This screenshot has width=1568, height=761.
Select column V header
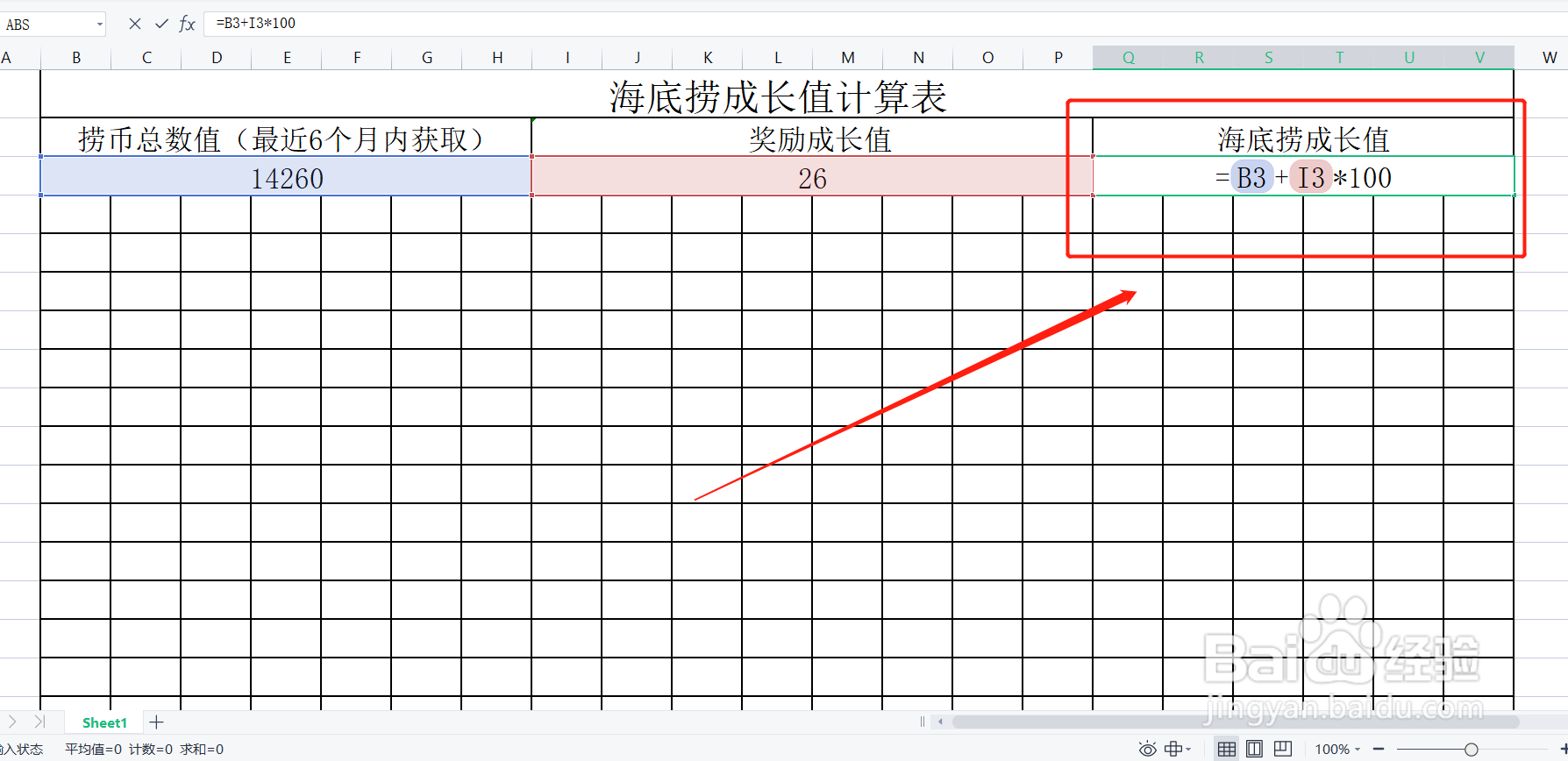1479,58
